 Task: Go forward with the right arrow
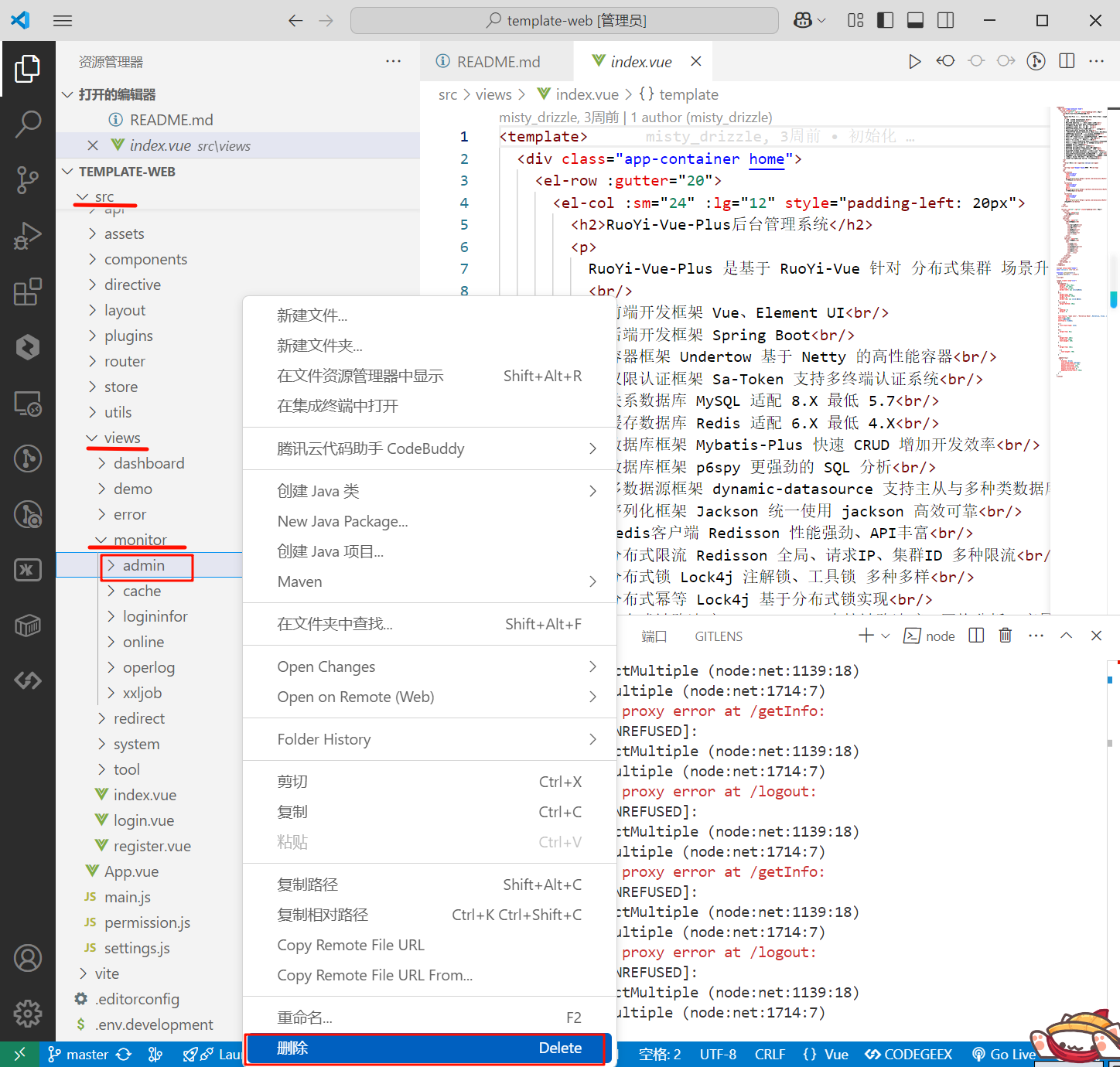326,21
